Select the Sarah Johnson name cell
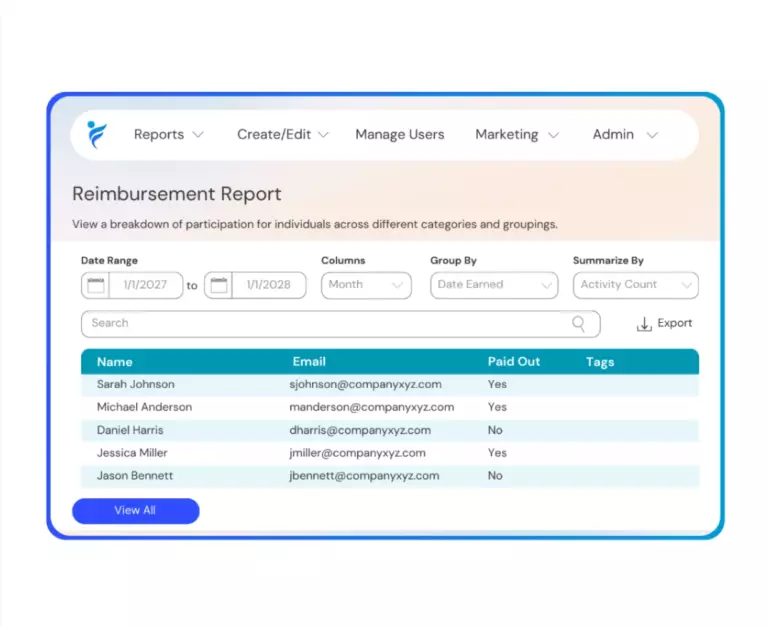Viewport: 768px width, 627px height. point(136,385)
